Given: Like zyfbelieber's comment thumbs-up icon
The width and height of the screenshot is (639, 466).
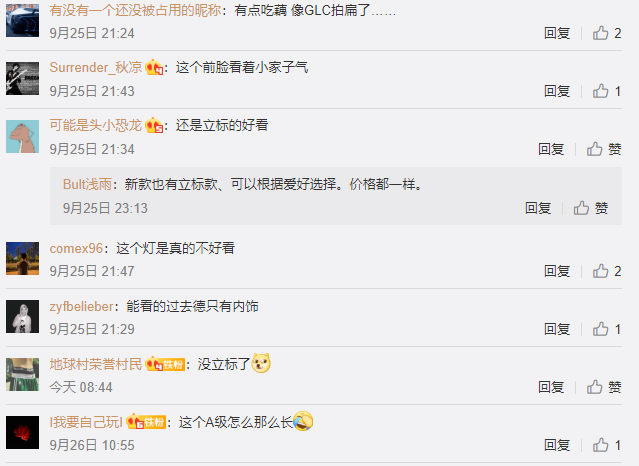Looking at the screenshot, I should click(600, 329).
